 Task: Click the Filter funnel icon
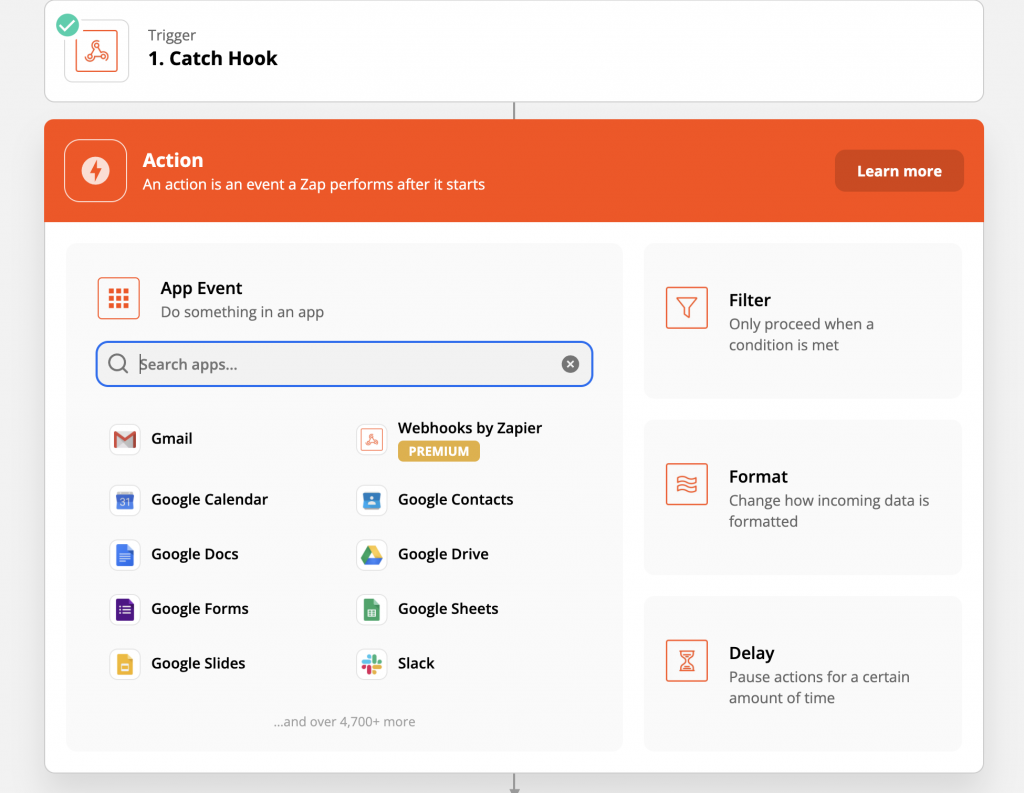686,308
